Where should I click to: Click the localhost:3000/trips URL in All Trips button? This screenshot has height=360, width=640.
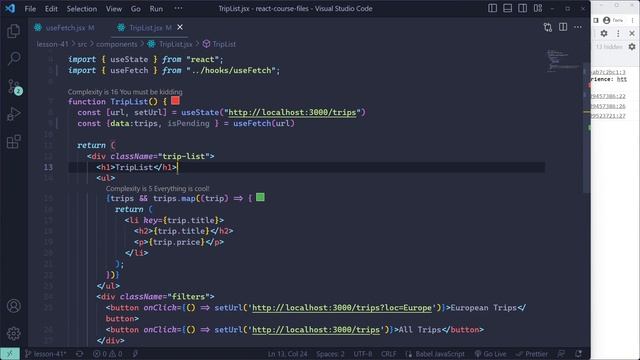point(316,330)
